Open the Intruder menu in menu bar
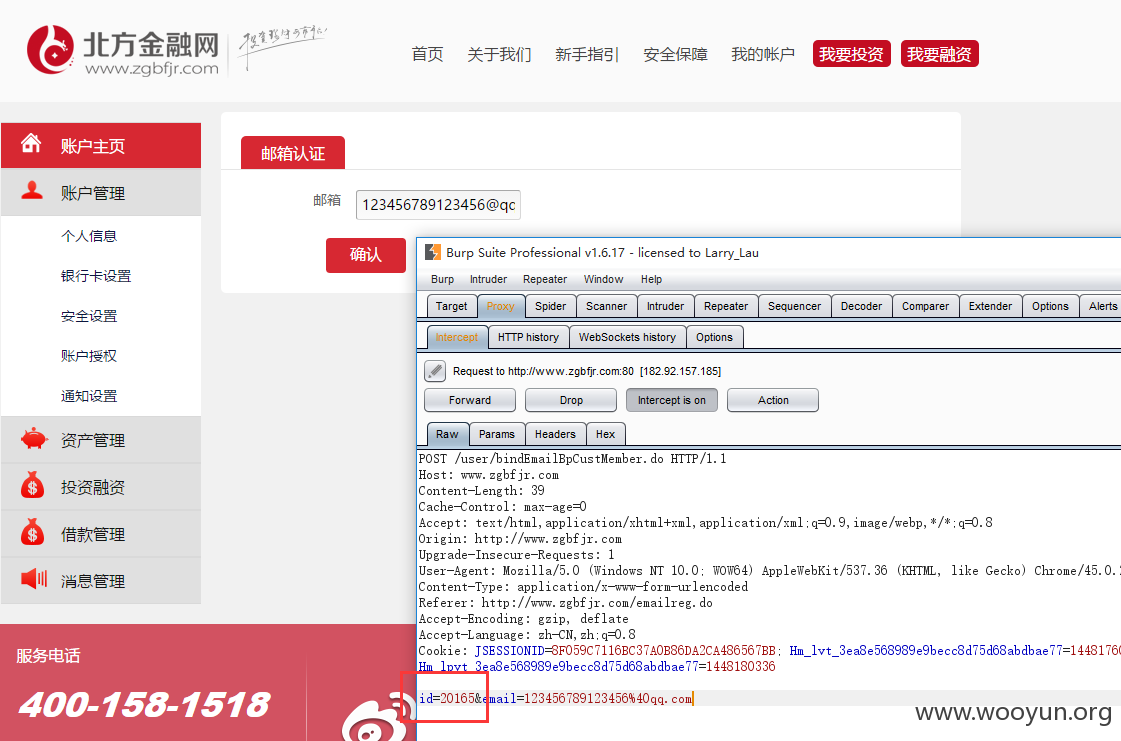Viewport: 1121px width, 741px height. pyautogui.click(x=488, y=279)
